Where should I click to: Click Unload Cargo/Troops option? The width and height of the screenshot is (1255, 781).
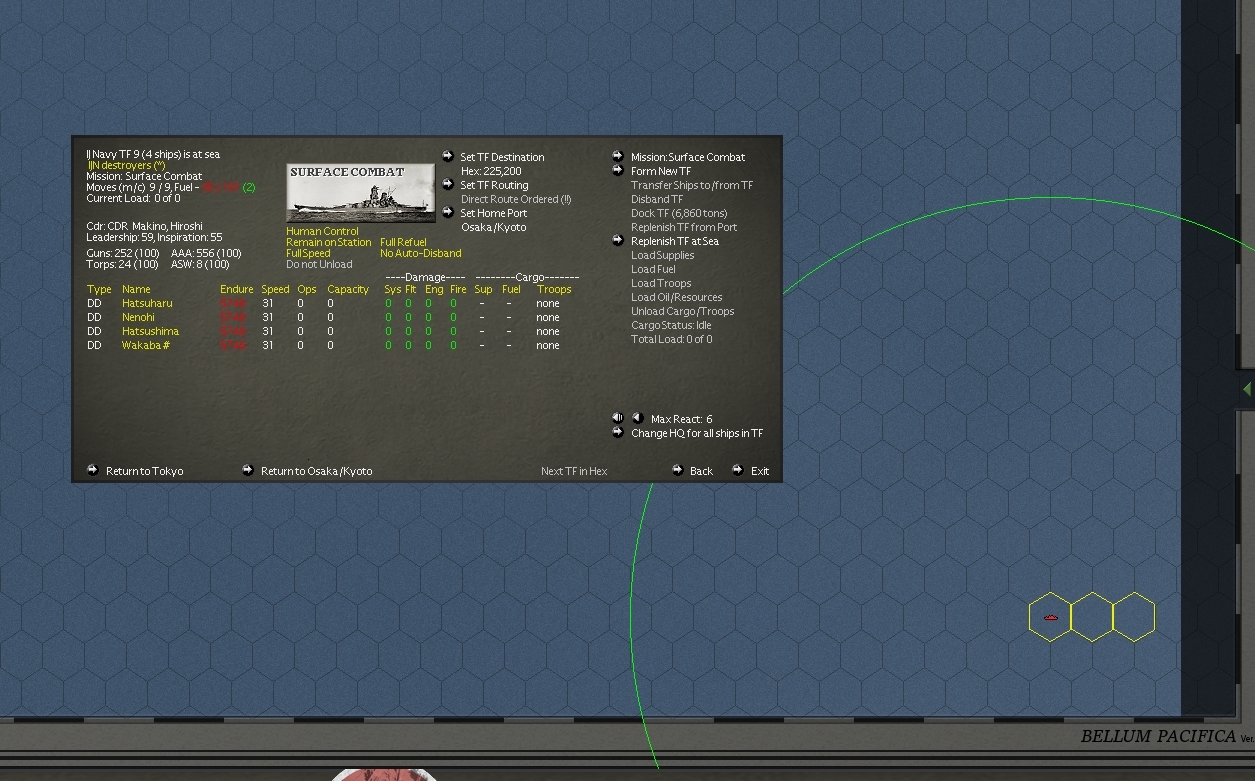coord(682,311)
